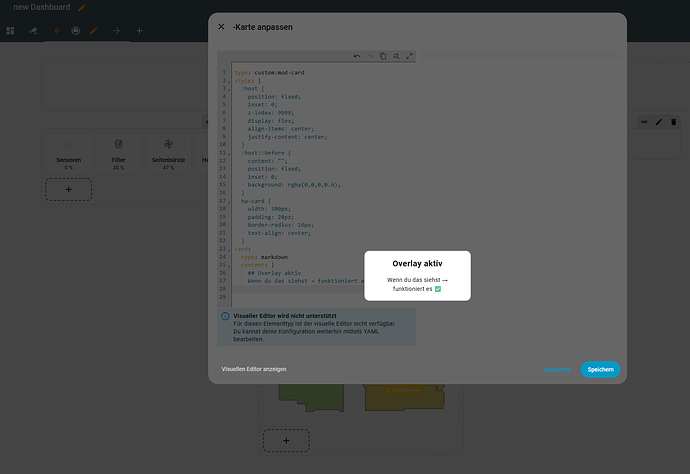Open the Seitenbürste tile showing 47 %
The height and width of the screenshot is (474, 690).
pos(168,154)
